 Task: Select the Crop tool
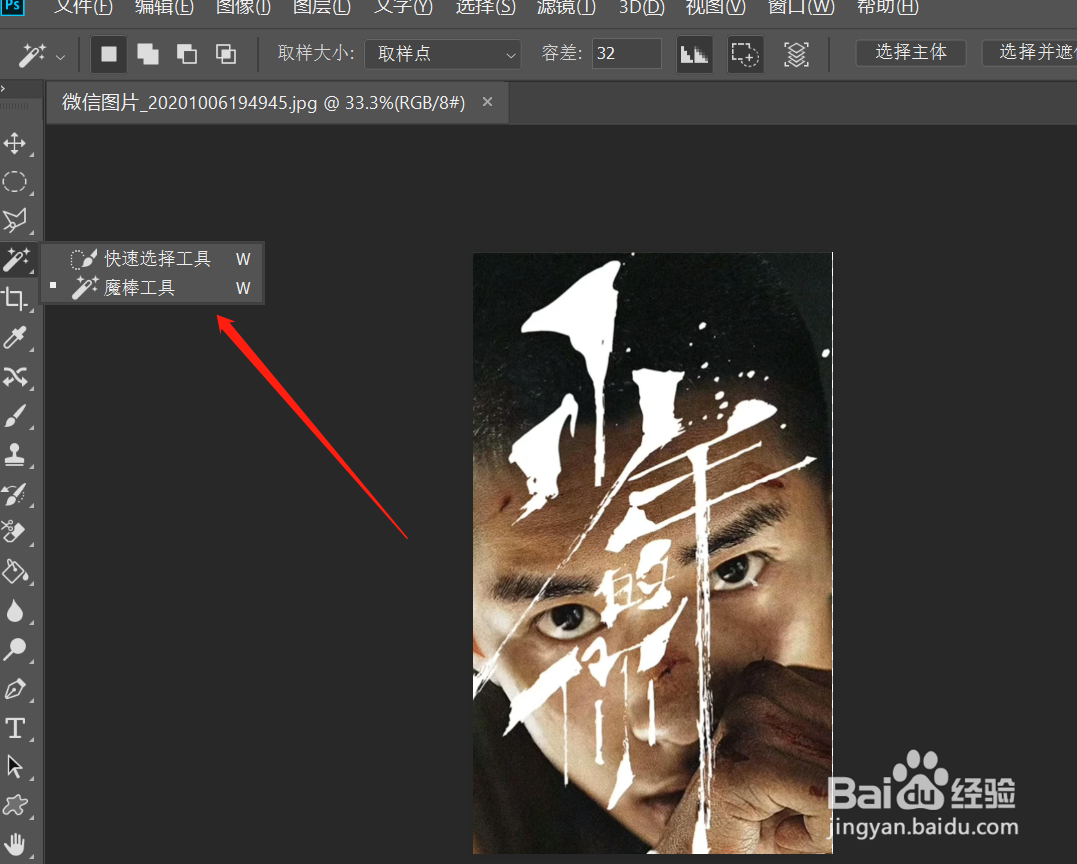15,298
